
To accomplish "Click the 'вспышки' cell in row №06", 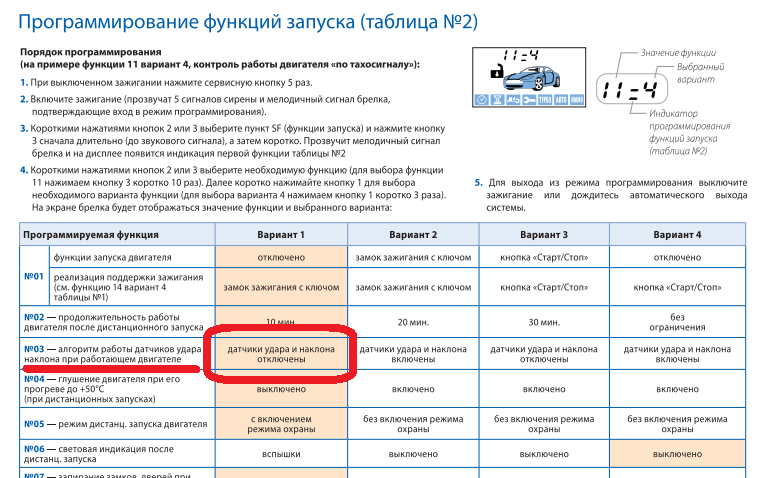I will [281, 454].
